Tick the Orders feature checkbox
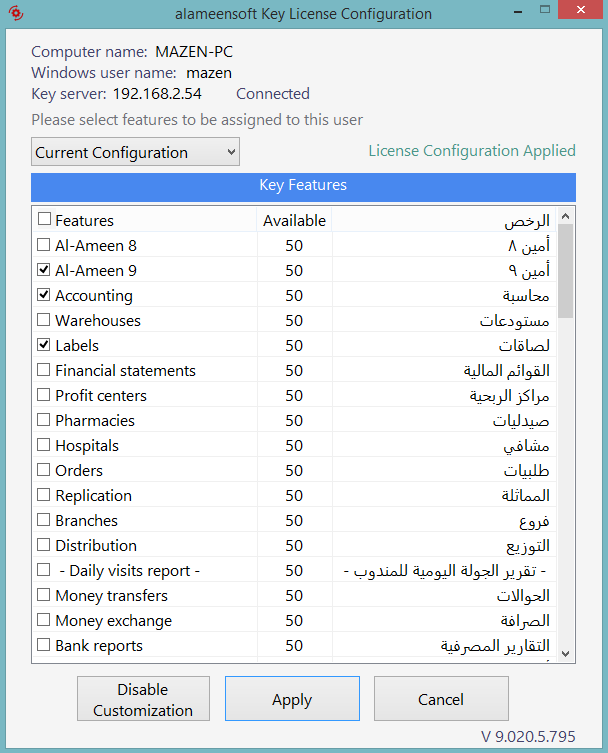Image resolution: width=608 pixels, height=753 pixels. [x=44, y=470]
